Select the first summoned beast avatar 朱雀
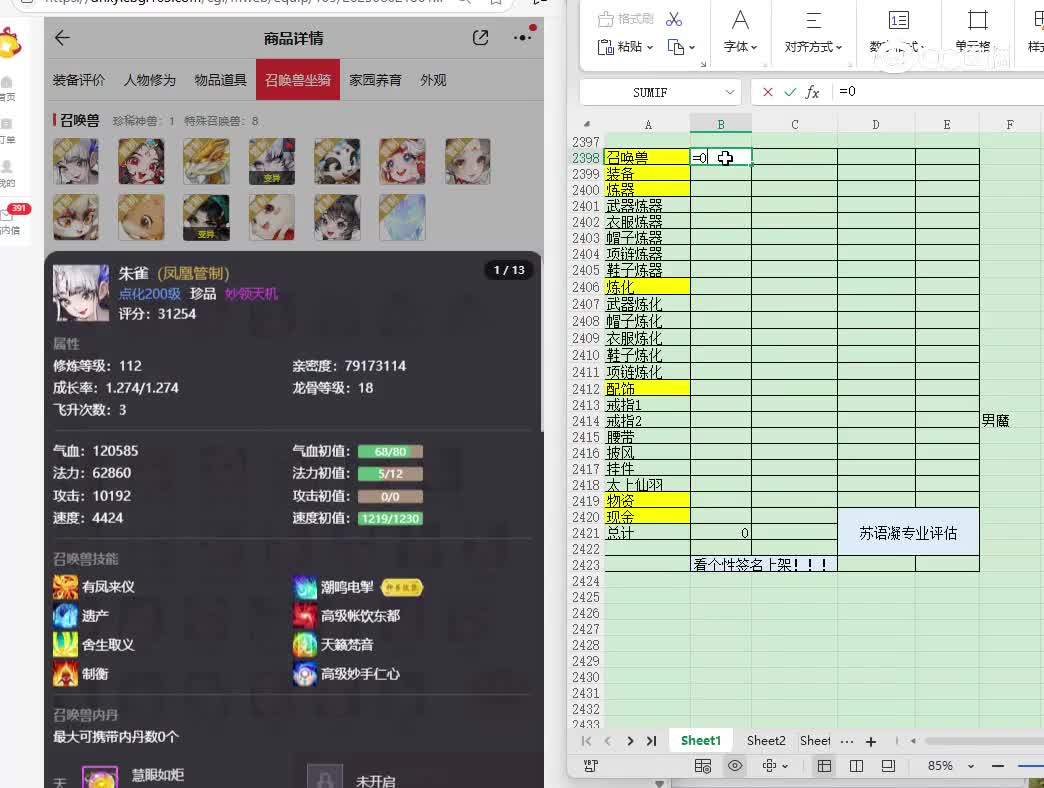The image size is (1044, 788). (x=76, y=161)
